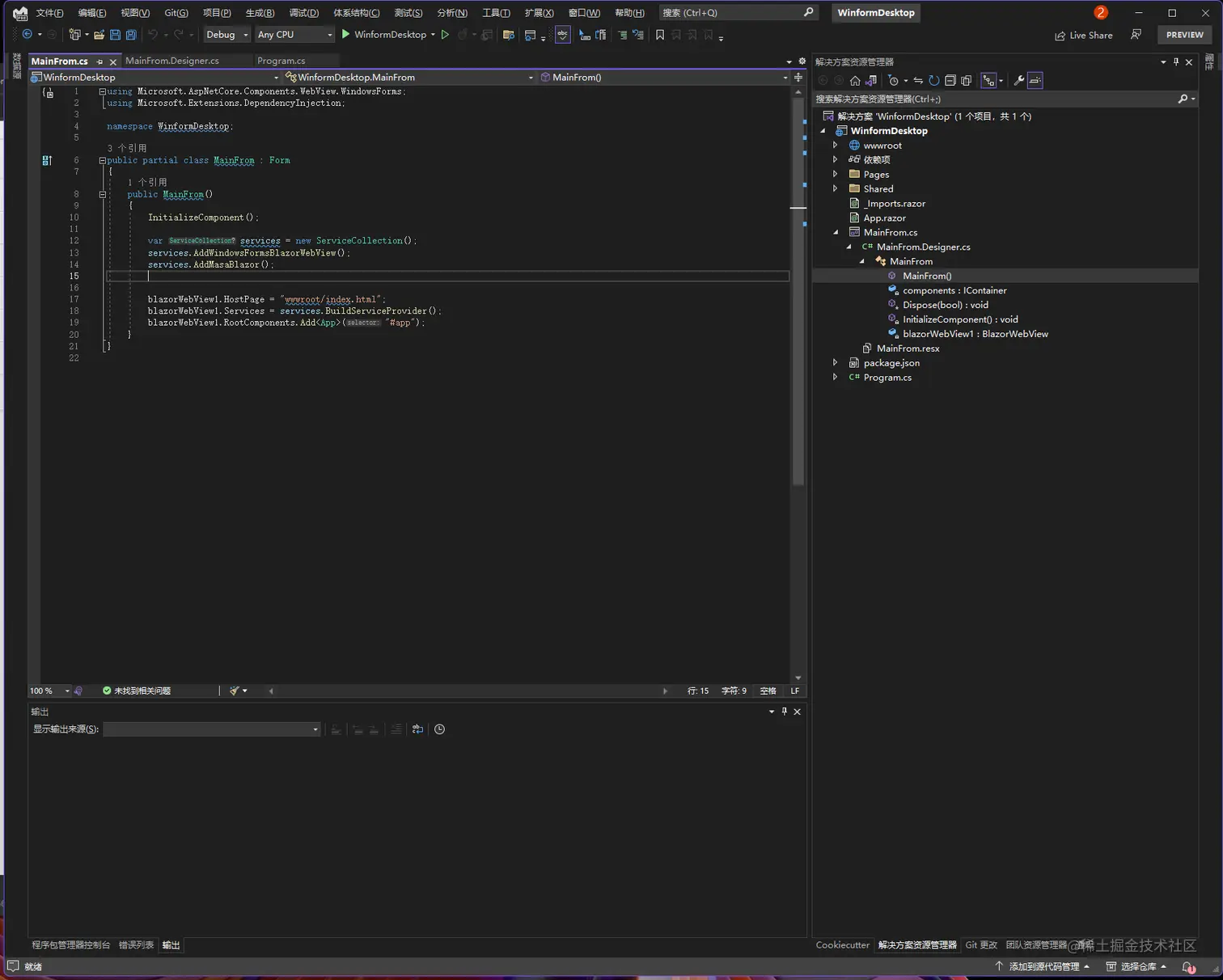This screenshot has height=980, width=1223.
Task: Open the Debug configuration dropdown
Action: pos(226,35)
